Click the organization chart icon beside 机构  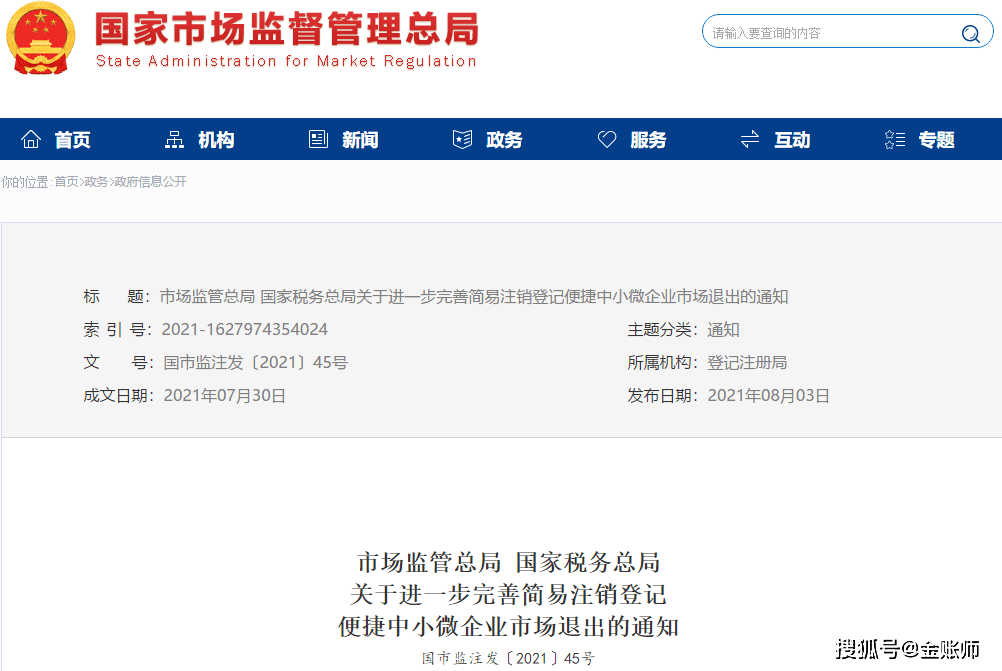coord(175,139)
